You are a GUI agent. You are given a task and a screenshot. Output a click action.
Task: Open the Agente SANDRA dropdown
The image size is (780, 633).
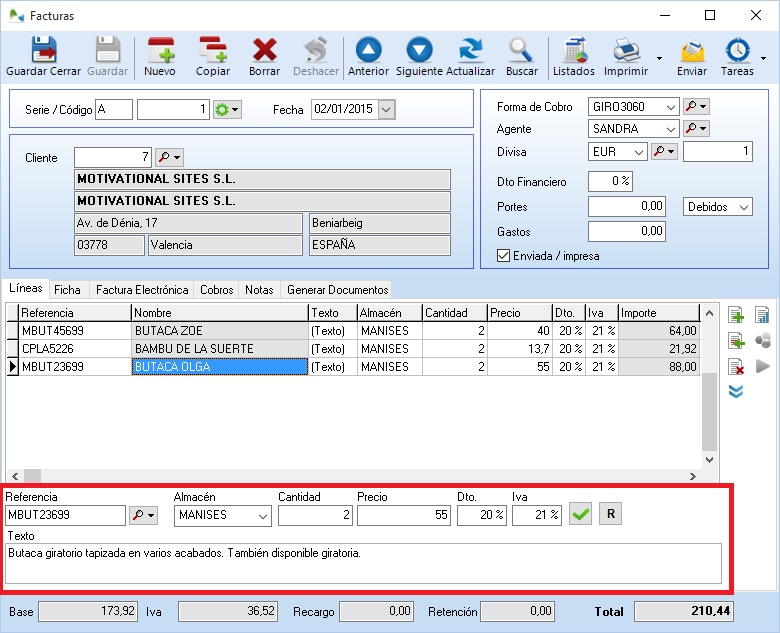[x=670, y=129]
